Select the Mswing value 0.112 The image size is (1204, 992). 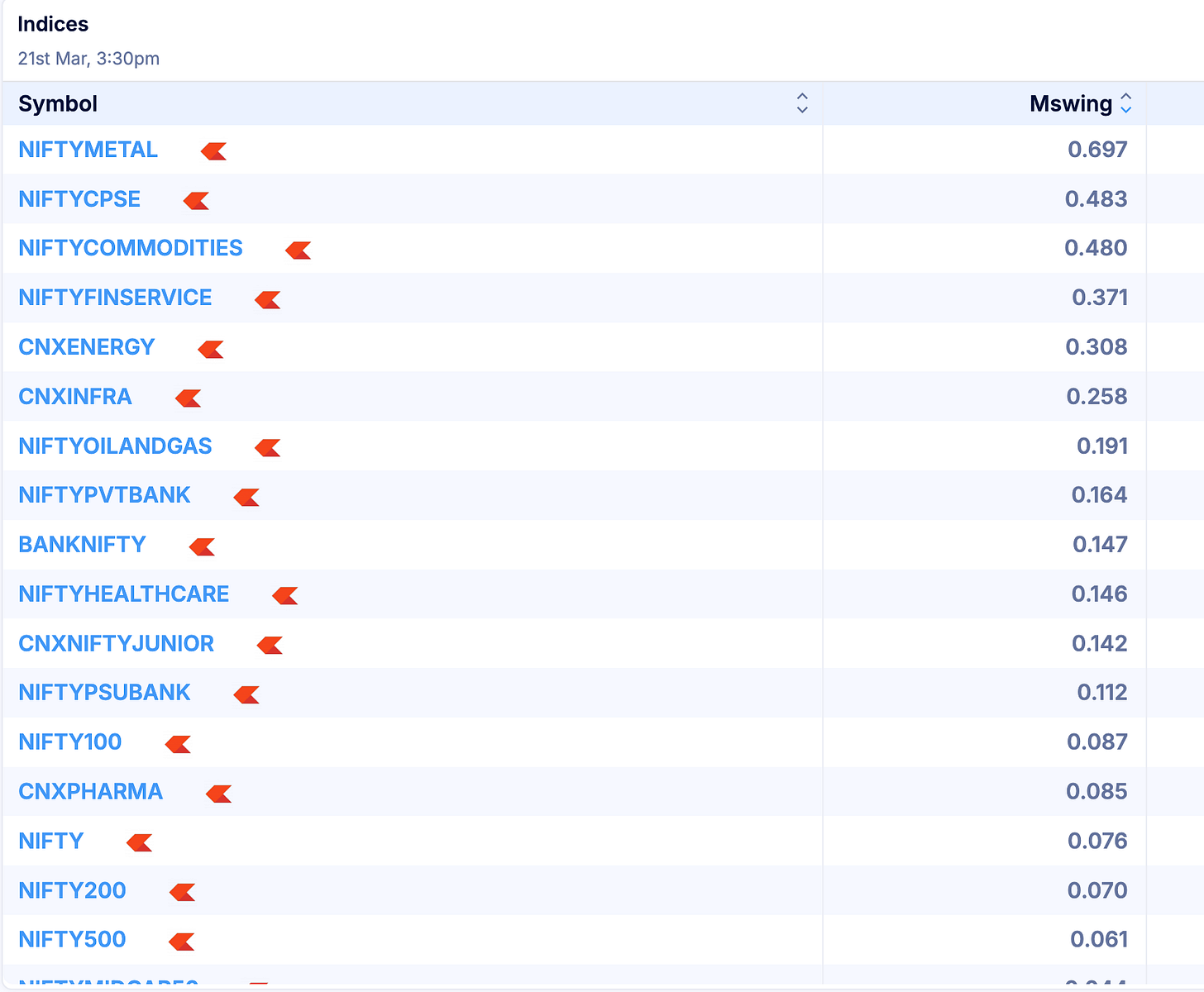(x=1102, y=693)
